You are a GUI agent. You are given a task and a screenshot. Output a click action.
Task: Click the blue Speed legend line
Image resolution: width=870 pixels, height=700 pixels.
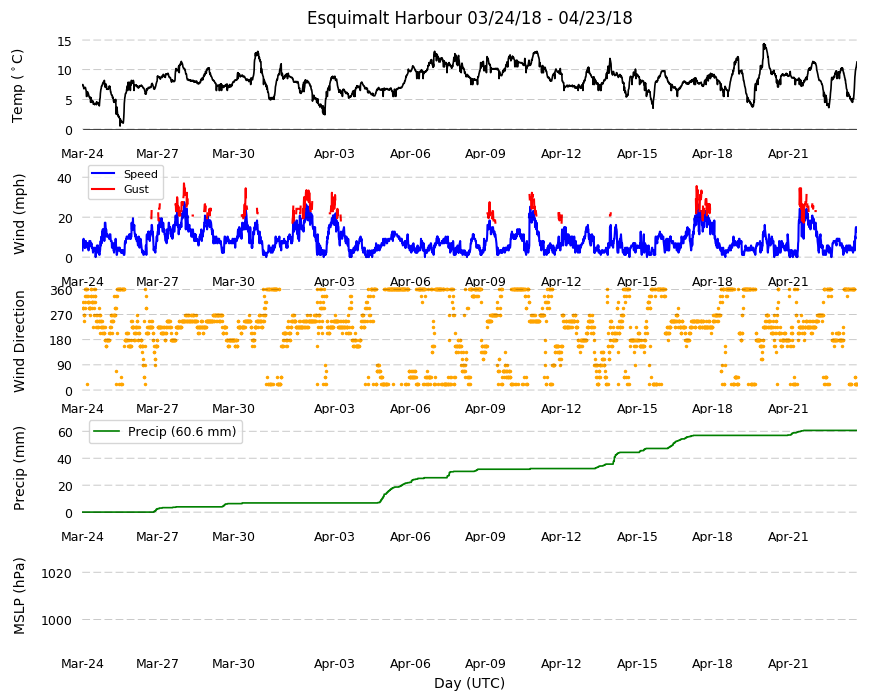(x=103, y=174)
